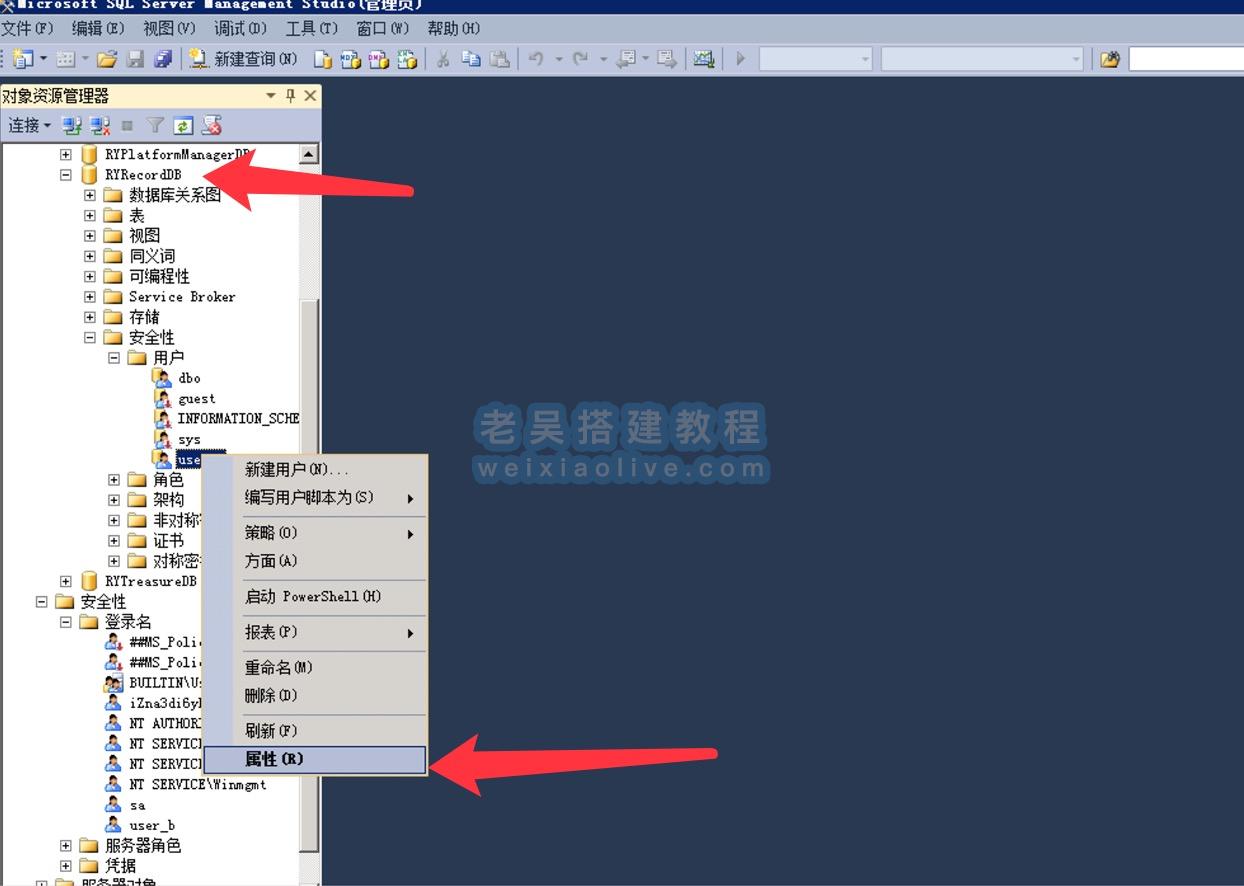Click the Open File folder icon on toolbar
Screen dimensions: 1244x886
(107, 59)
